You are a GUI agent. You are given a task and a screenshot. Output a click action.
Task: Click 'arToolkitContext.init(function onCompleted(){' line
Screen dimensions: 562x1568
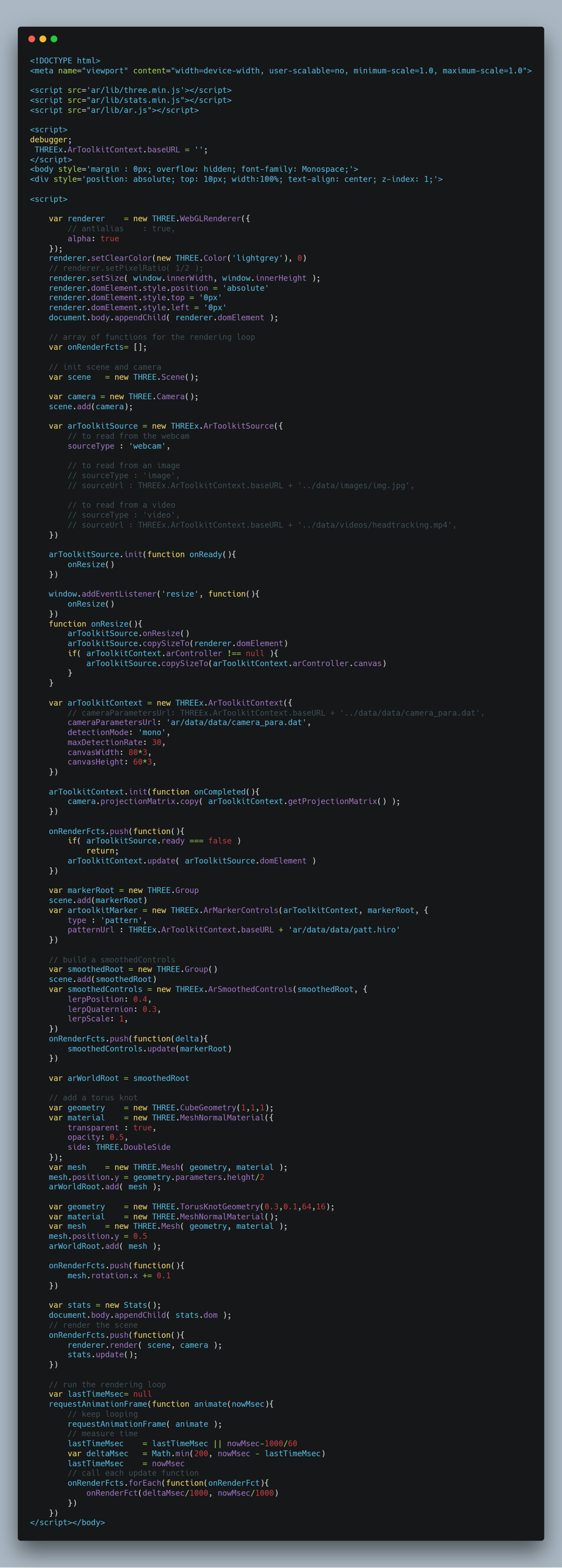pyautogui.click(x=154, y=792)
